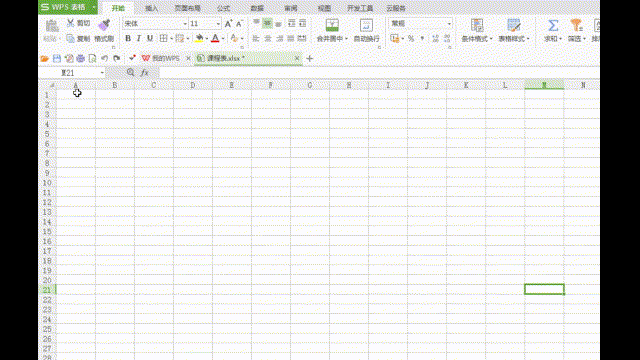Screen dimensions: 640x360
Task: Click the scissors Cut icon
Action: (71, 23)
